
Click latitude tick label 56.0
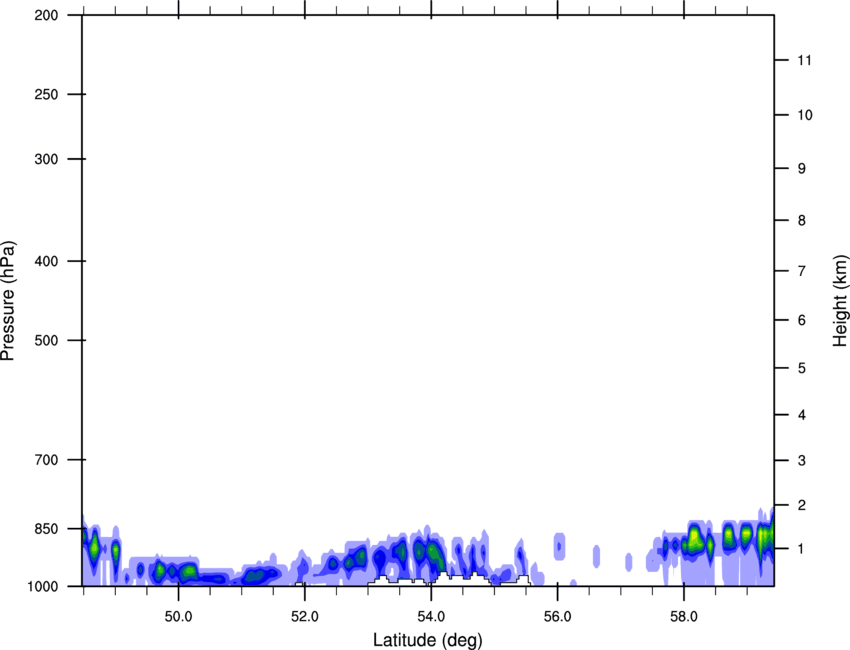click(557, 616)
